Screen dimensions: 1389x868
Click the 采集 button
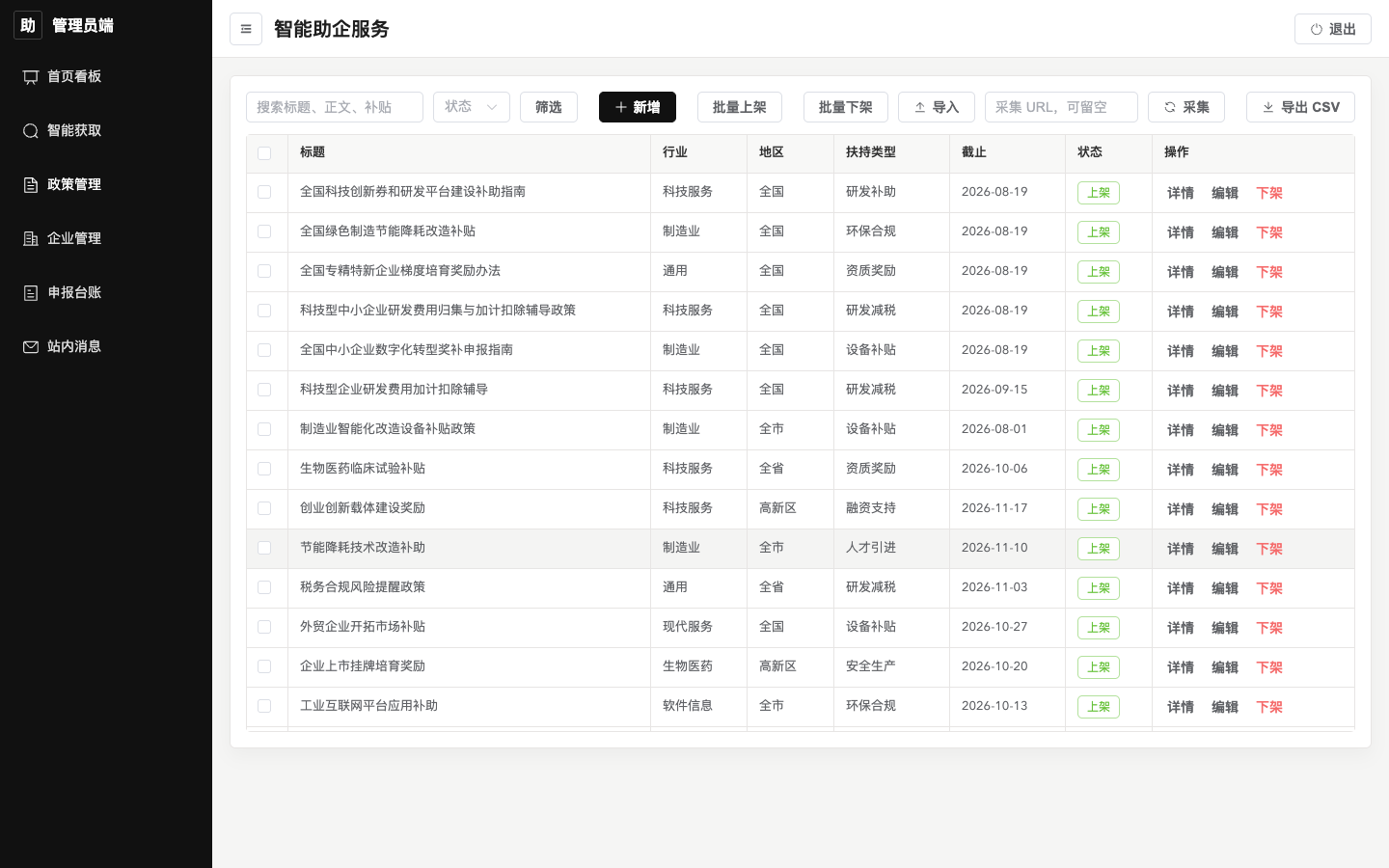(1186, 107)
